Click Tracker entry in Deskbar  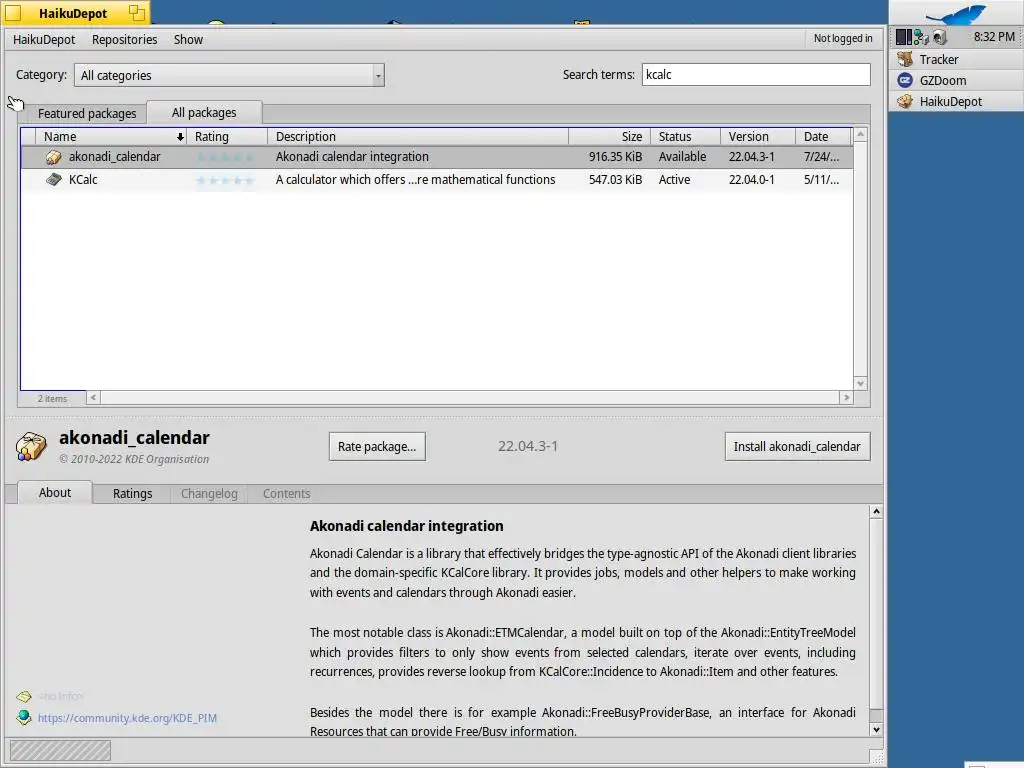pos(956,59)
